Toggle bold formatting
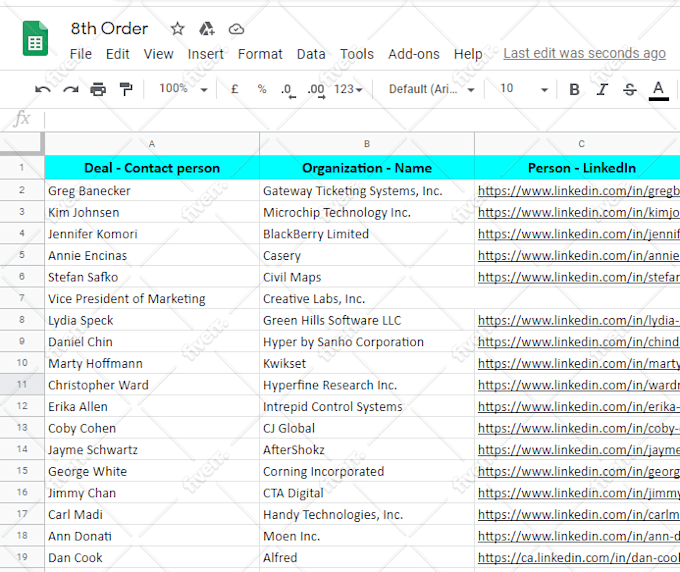The width and height of the screenshot is (680, 572). pyautogui.click(x=574, y=89)
